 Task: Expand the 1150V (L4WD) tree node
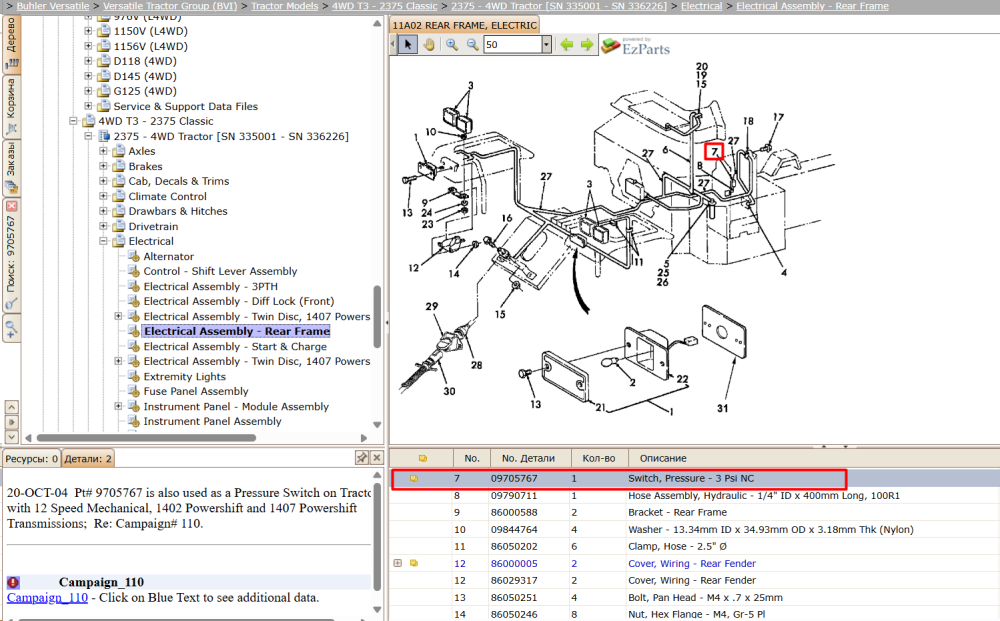pyautogui.click(x=88, y=31)
